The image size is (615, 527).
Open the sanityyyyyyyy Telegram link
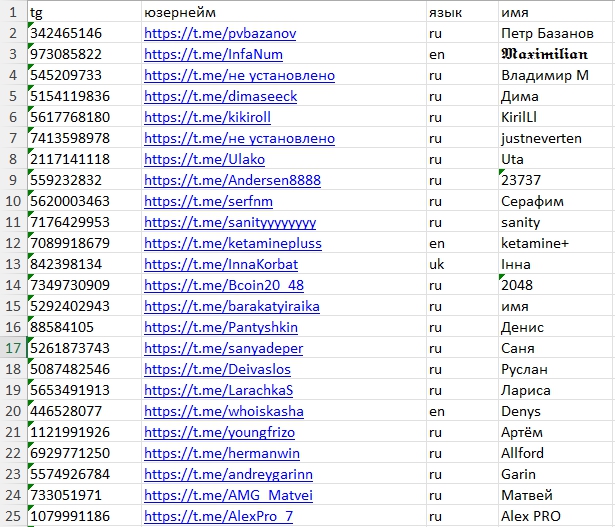[230, 222]
